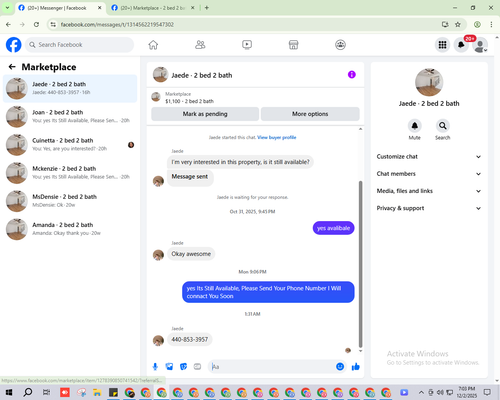Screen dimensions: 500x400
Task: Click the Facebook logo
Action: 14,45
